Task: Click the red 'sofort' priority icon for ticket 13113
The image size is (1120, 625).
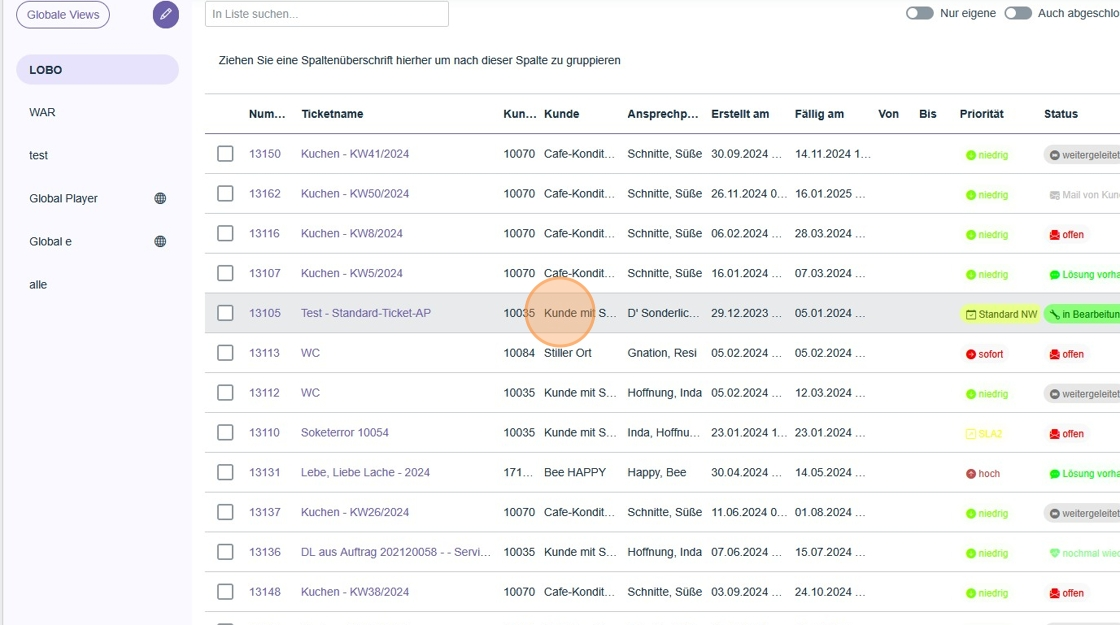Action: pos(971,354)
